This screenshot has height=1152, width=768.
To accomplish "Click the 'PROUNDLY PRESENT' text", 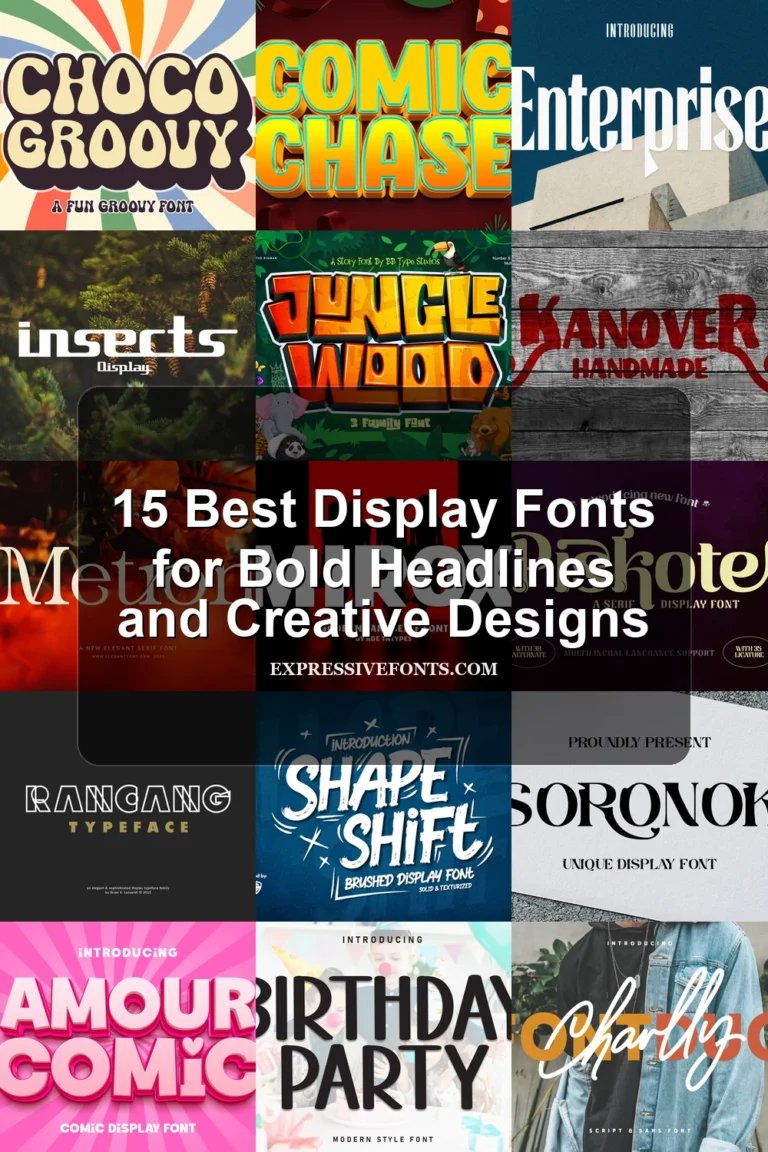I will (639, 743).
